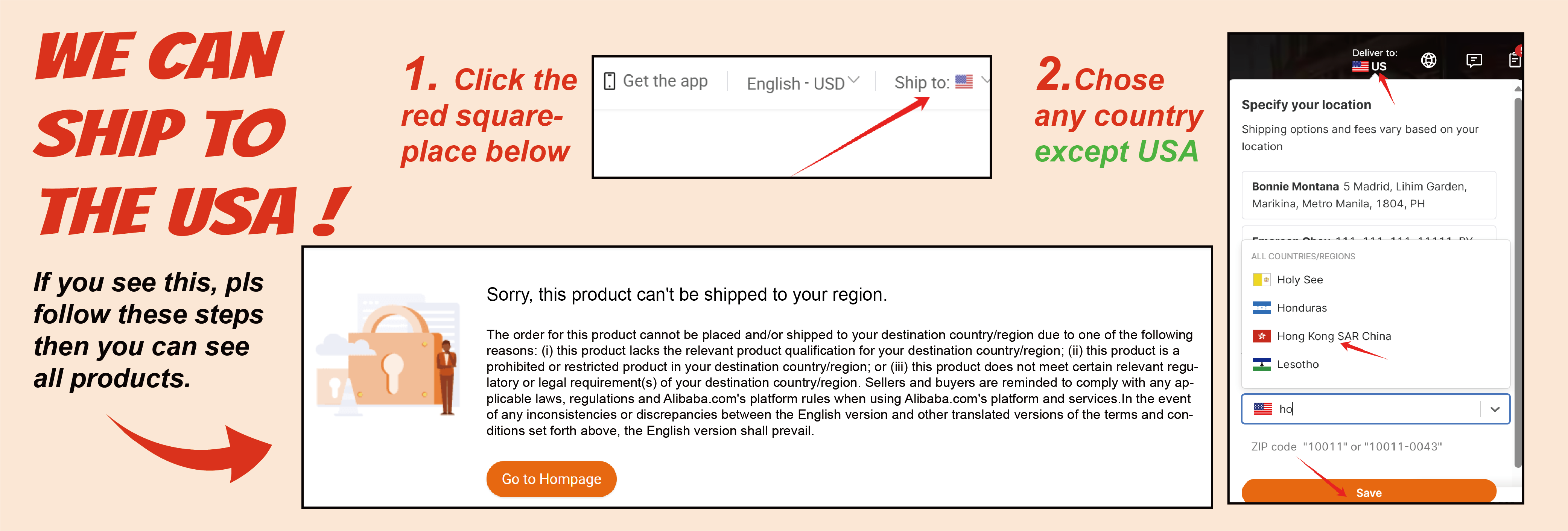
Task: Click the location panel vertical scrollbar
Action: click(x=1518, y=280)
